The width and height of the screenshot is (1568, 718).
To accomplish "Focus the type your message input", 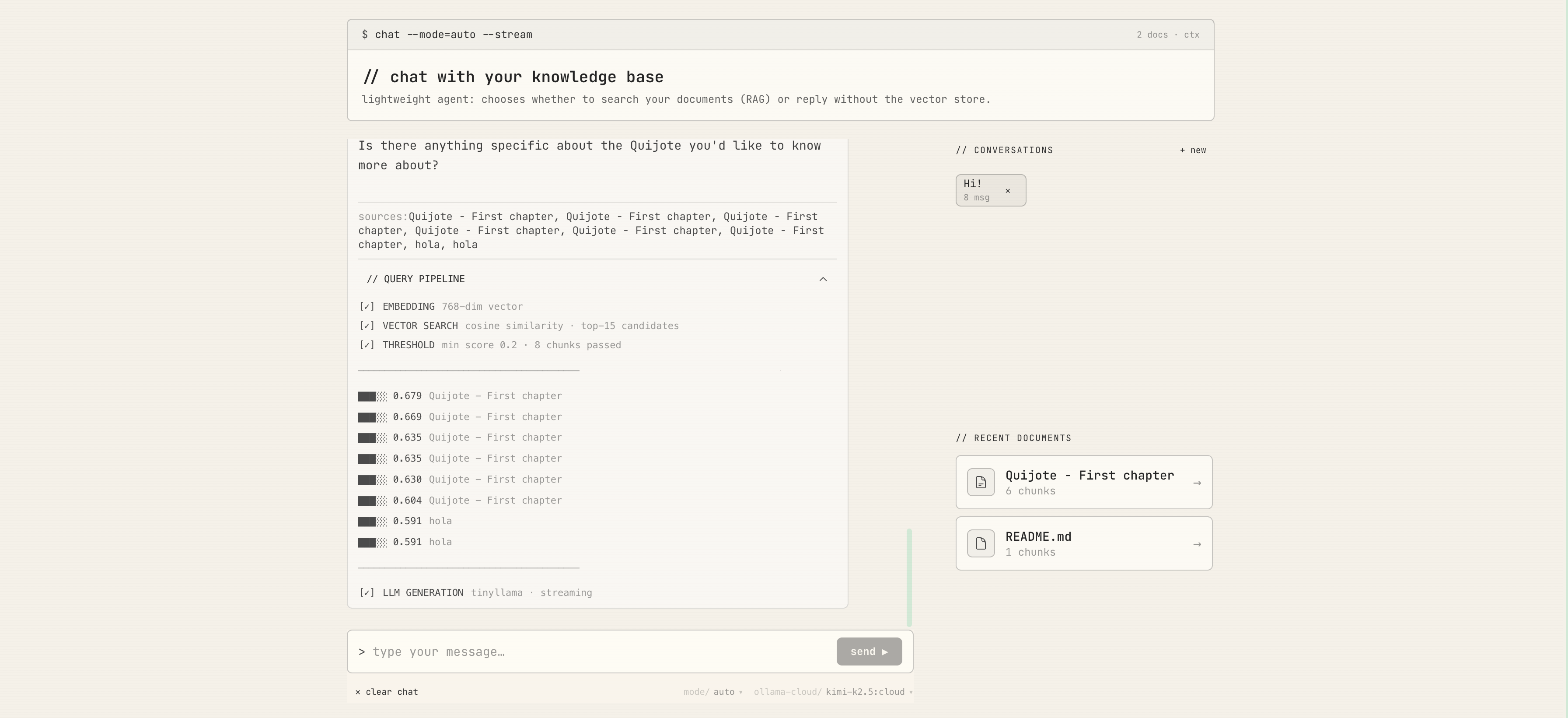I will (x=597, y=651).
